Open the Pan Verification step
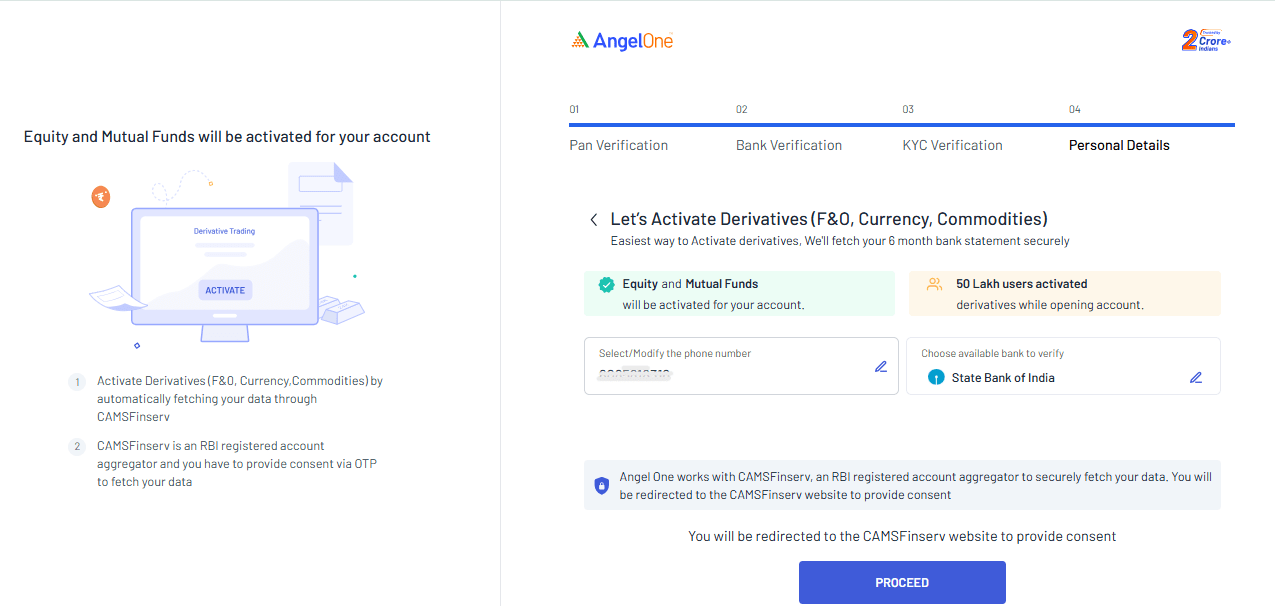The height and width of the screenshot is (606, 1275). tap(619, 145)
